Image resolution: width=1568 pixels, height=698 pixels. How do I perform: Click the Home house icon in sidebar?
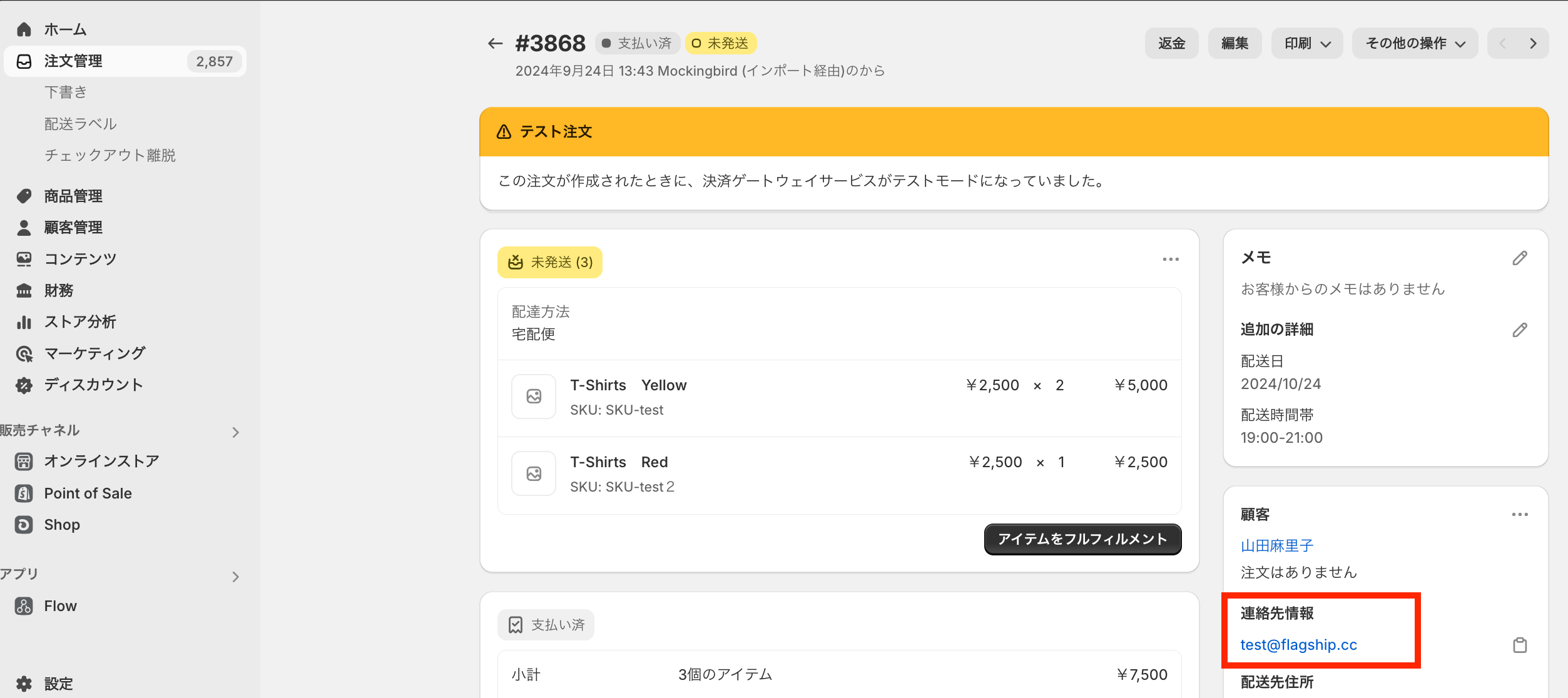[24, 29]
